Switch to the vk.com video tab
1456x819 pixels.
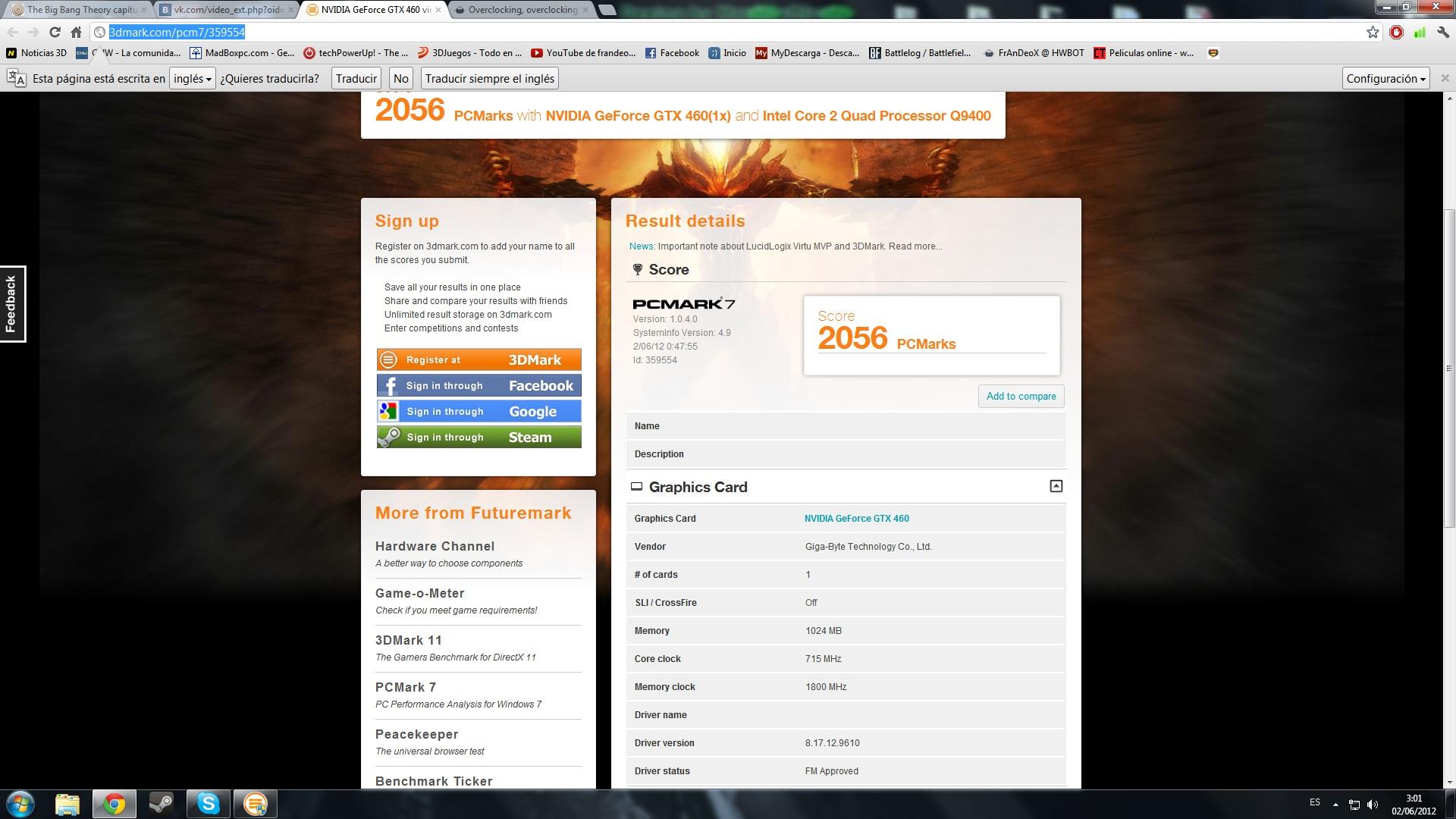click(x=226, y=10)
